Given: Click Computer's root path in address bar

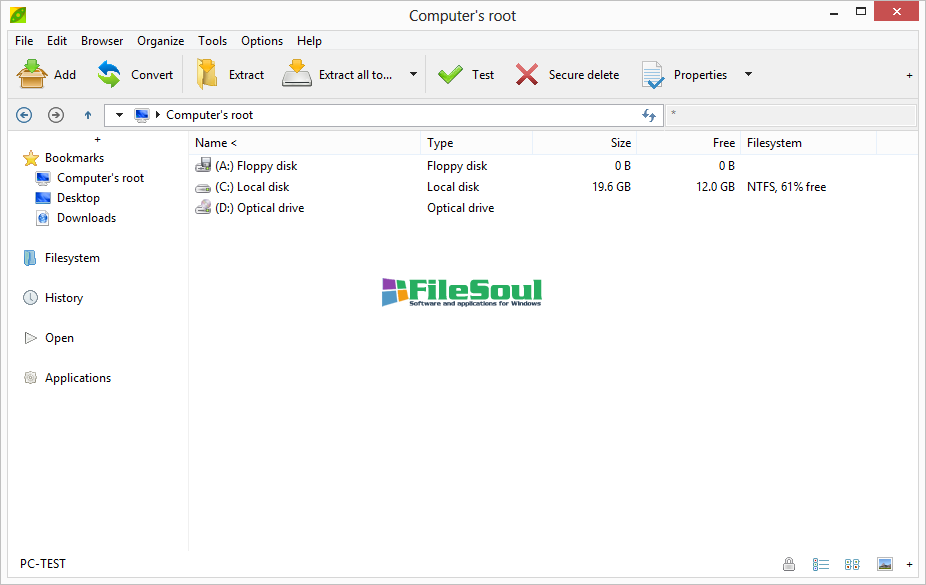Looking at the screenshot, I should (209, 115).
